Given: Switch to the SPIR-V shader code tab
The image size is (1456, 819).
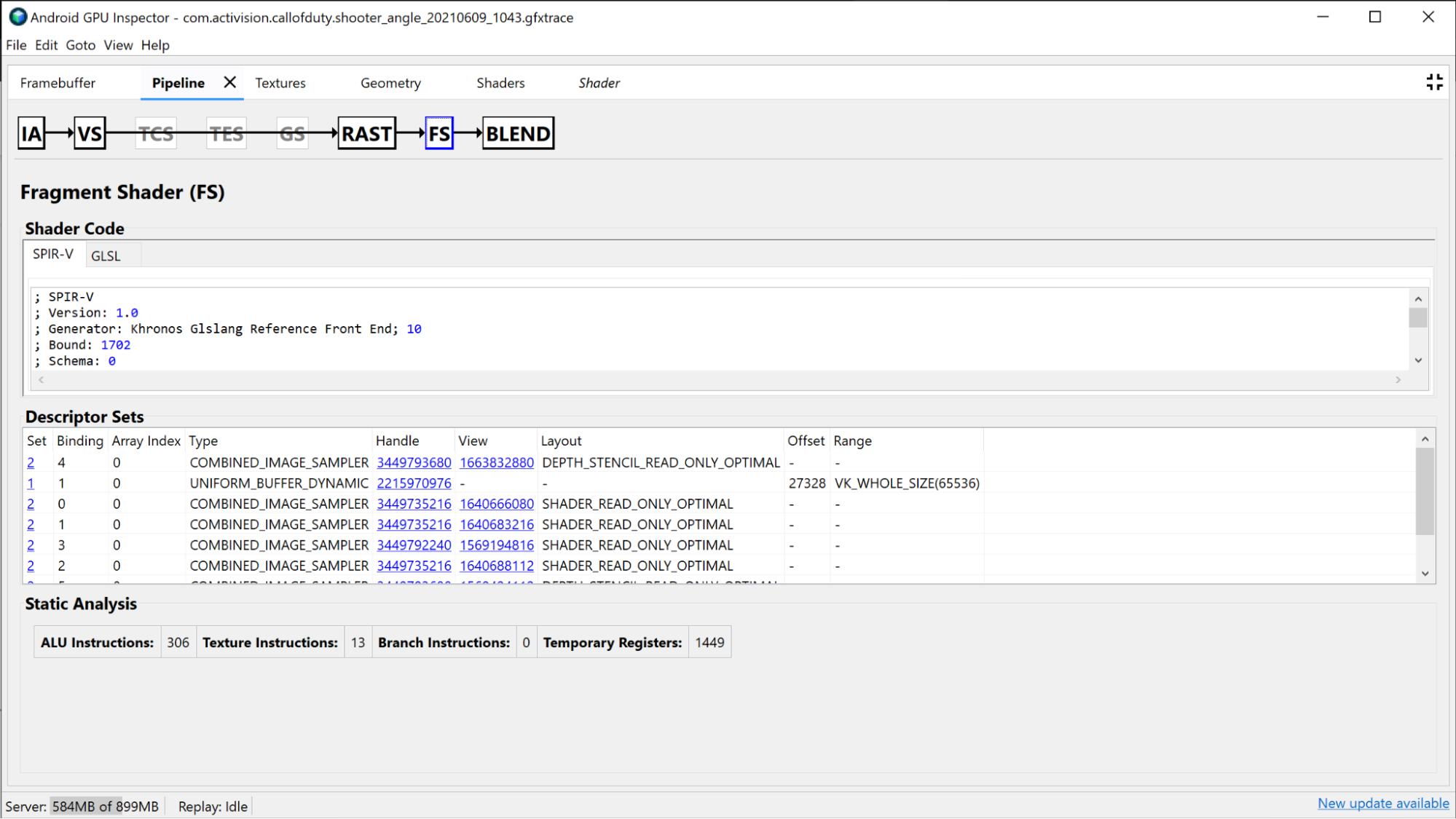Looking at the screenshot, I should [53, 254].
